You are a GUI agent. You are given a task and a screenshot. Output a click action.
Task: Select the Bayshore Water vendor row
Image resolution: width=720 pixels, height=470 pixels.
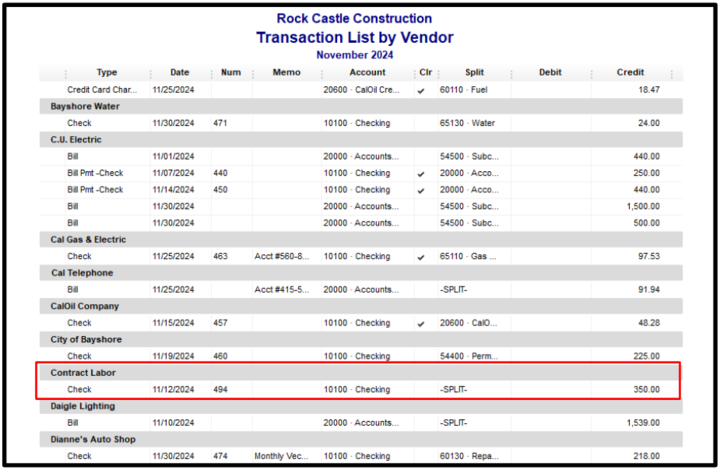[361, 106]
